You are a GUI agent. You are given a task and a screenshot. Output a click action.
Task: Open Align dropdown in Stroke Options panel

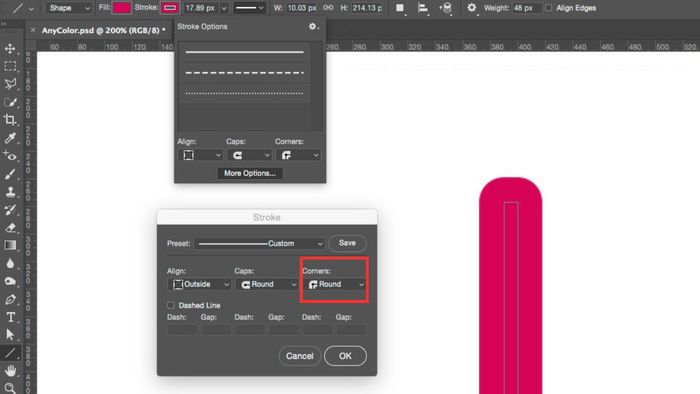[200, 155]
